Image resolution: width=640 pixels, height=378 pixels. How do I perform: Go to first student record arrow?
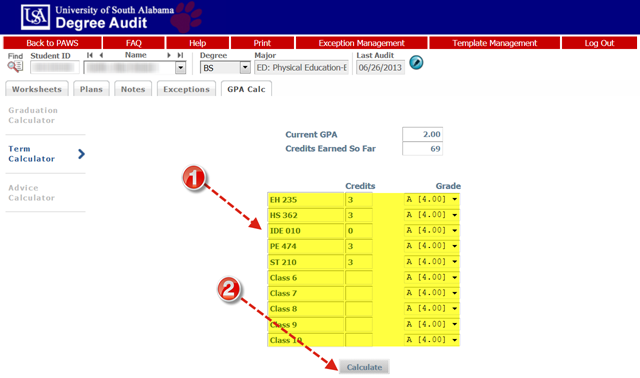tap(90, 55)
